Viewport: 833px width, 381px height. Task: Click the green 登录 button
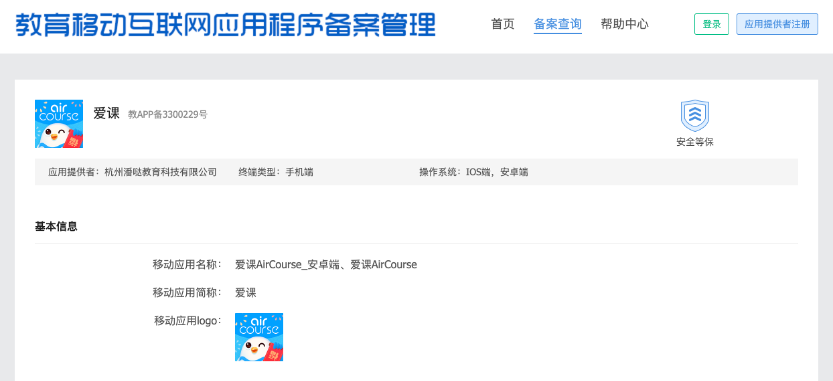711,24
